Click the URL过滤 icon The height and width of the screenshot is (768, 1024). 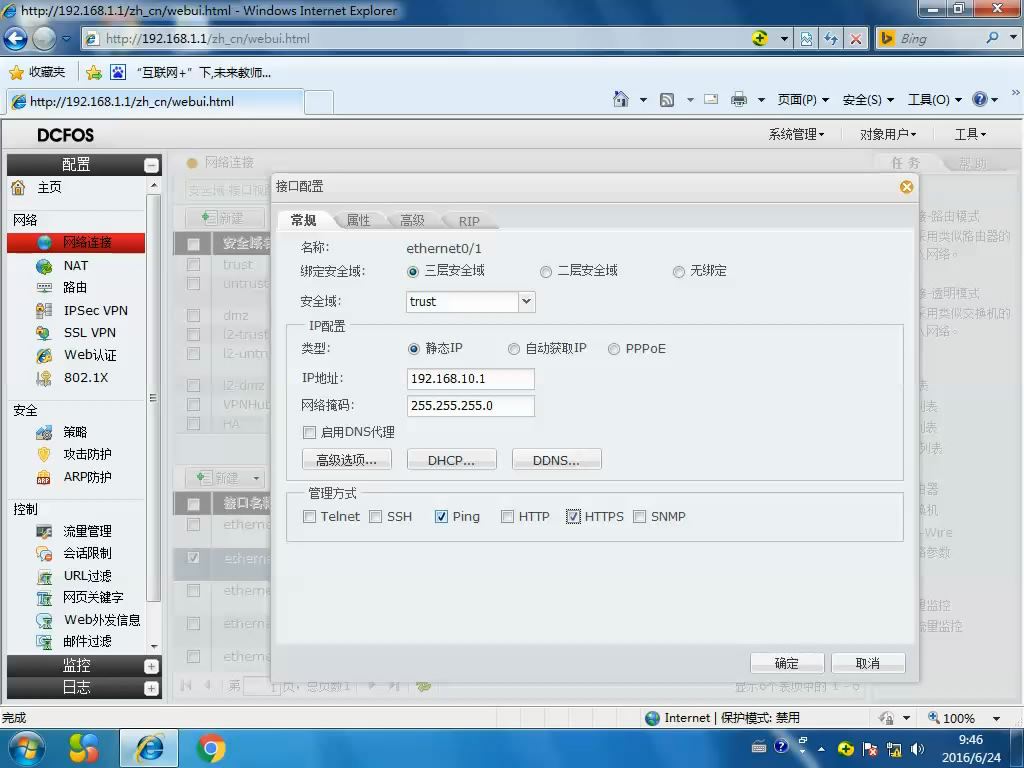pyautogui.click(x=44, y=576)
